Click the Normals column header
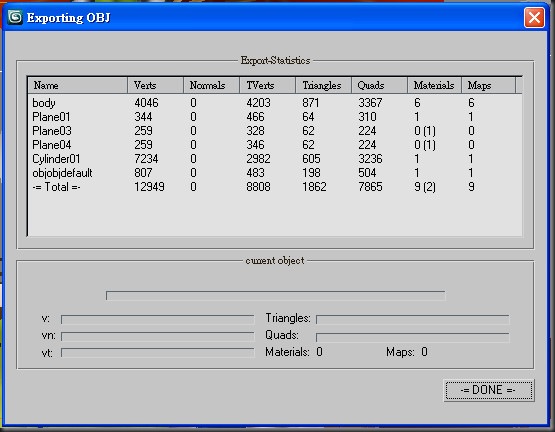The height and width of the screenshot is (432, 555). click(211, 85)
